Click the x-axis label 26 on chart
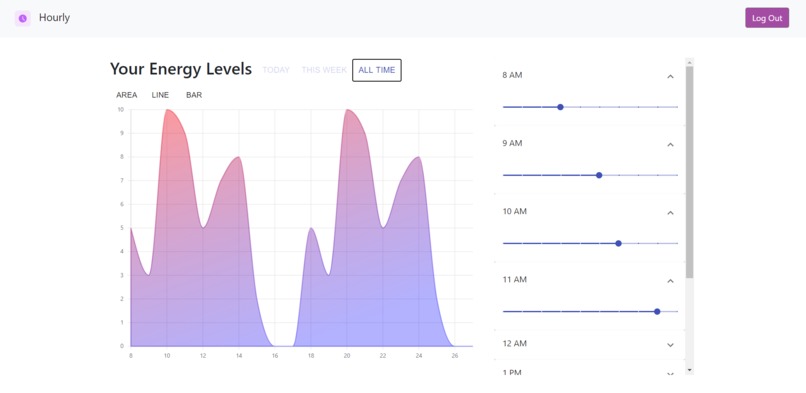Image resolution: width=806 pixels, height=393 pixels. 454,355
